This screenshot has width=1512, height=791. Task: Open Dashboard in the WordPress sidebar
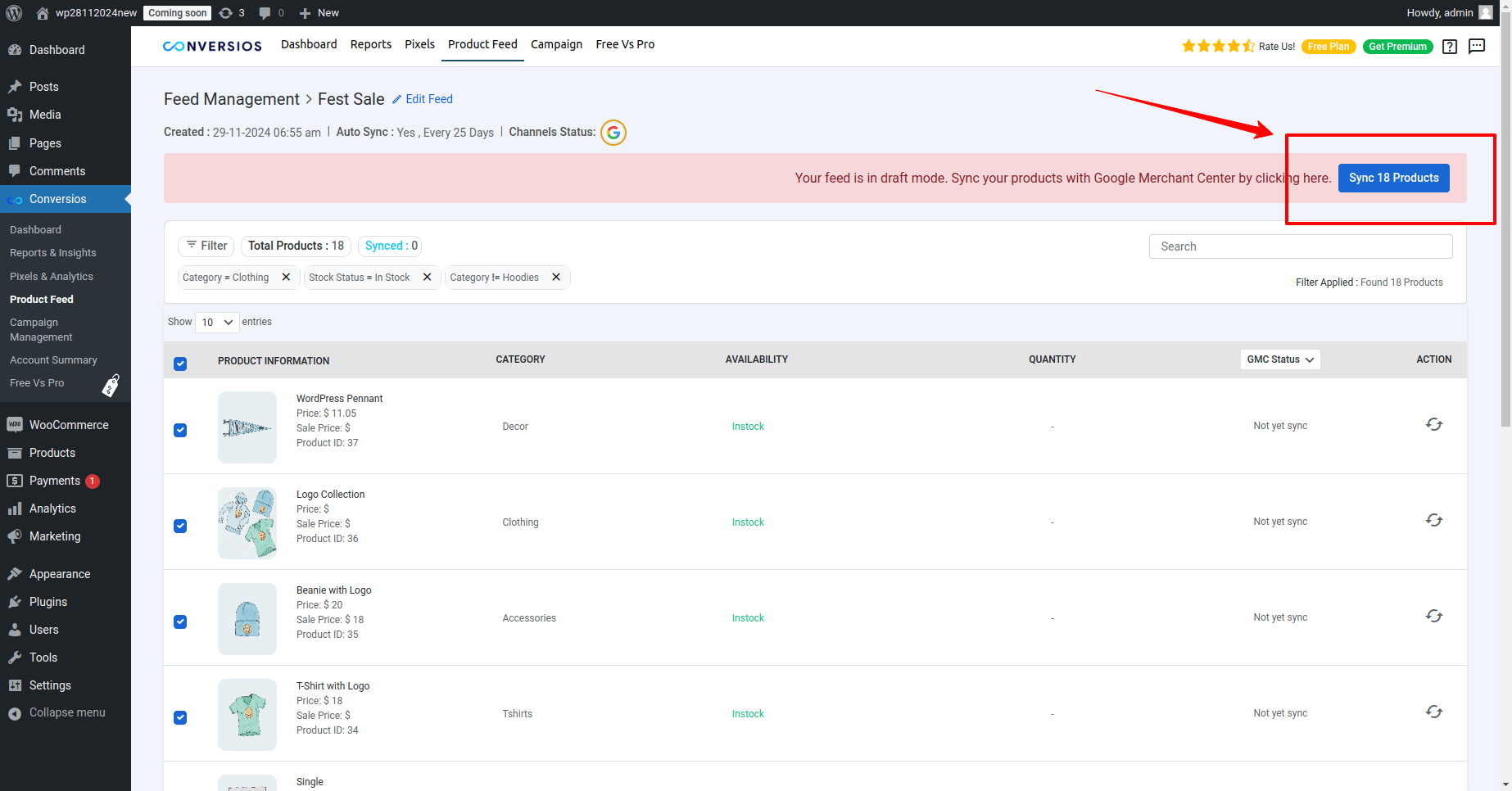(x=66, y=50)
